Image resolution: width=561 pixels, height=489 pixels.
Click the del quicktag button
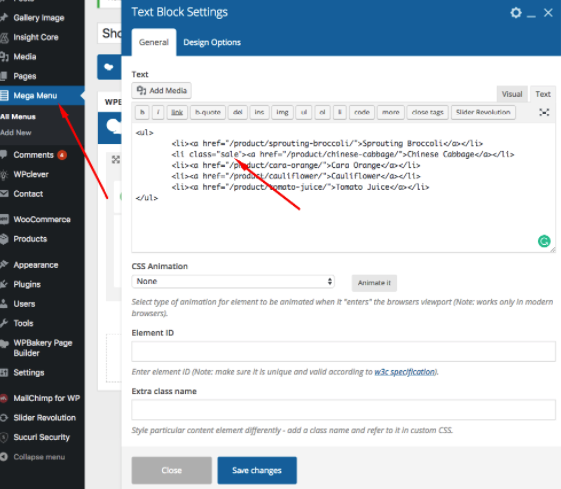238,112
